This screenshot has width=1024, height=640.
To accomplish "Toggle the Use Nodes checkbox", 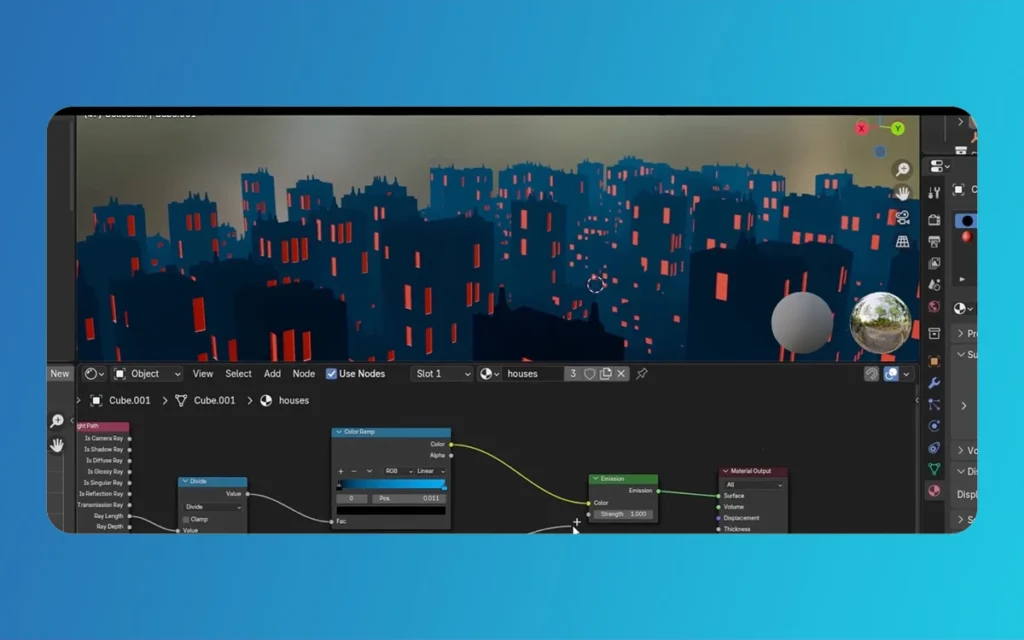I will (331, 374).
